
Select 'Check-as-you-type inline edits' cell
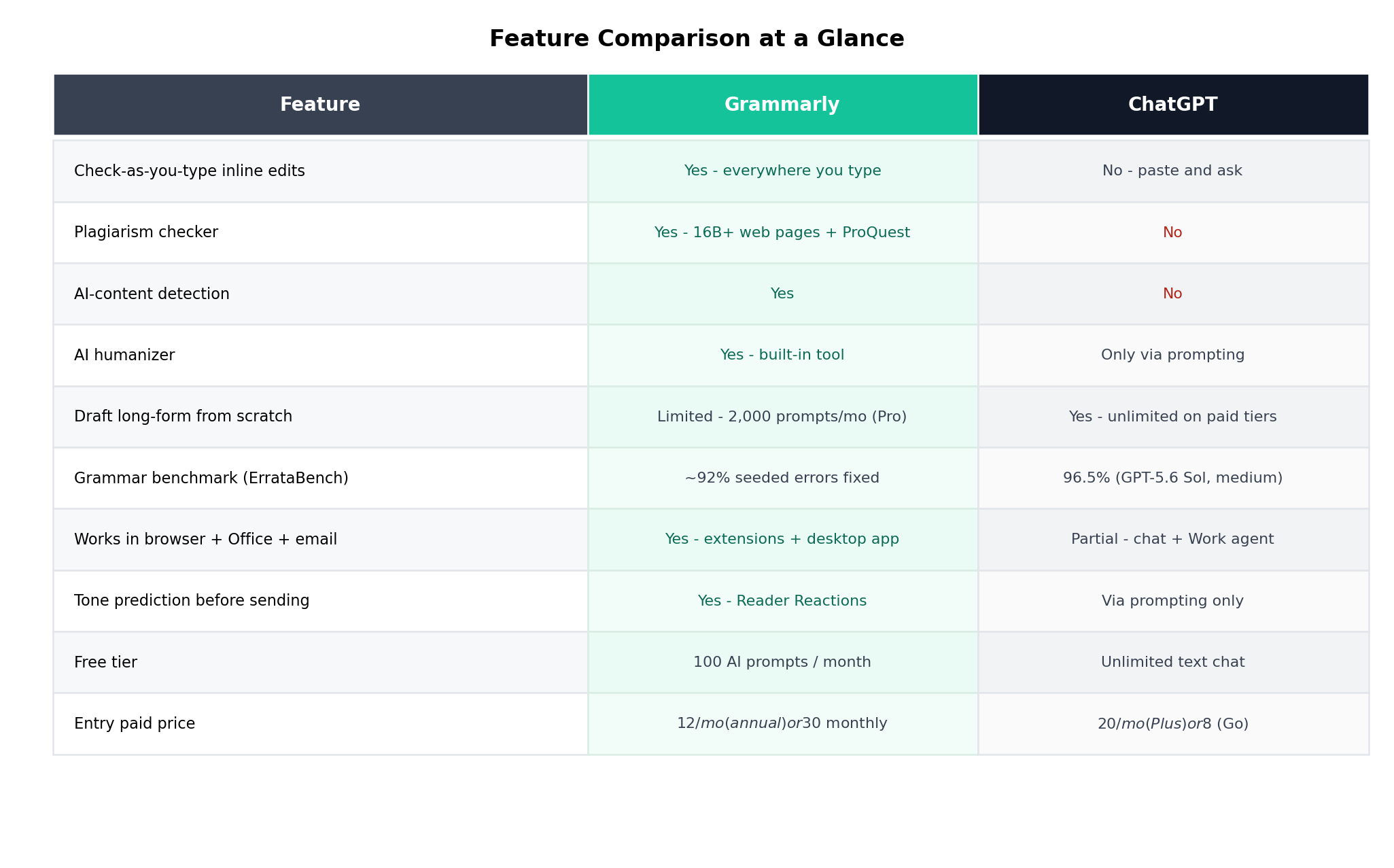[320, 171]
